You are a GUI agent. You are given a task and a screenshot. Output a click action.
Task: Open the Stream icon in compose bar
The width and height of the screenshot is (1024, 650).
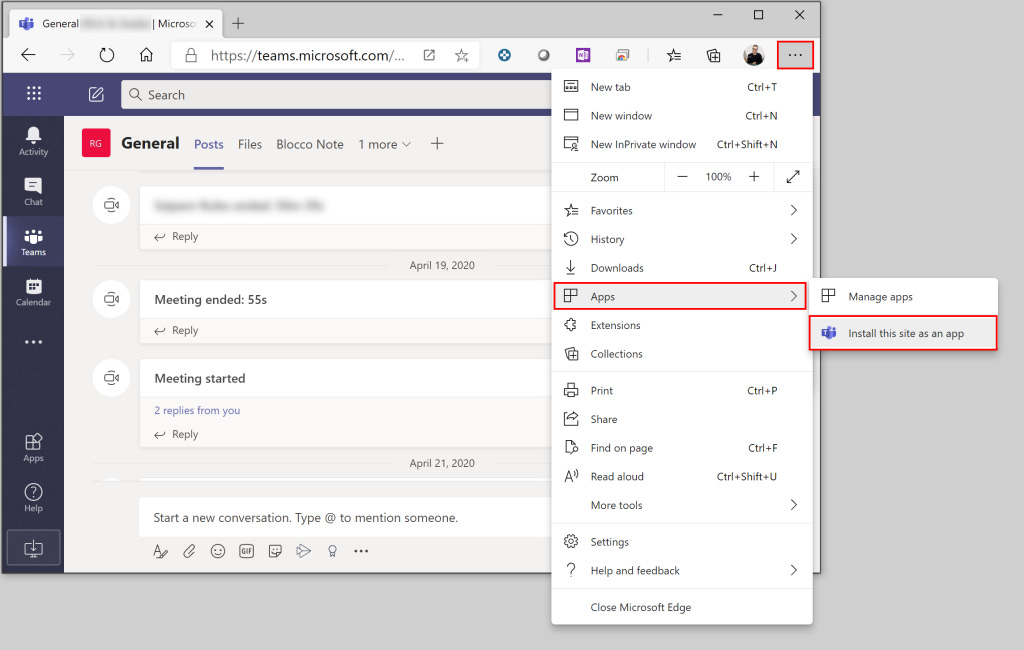304,551
